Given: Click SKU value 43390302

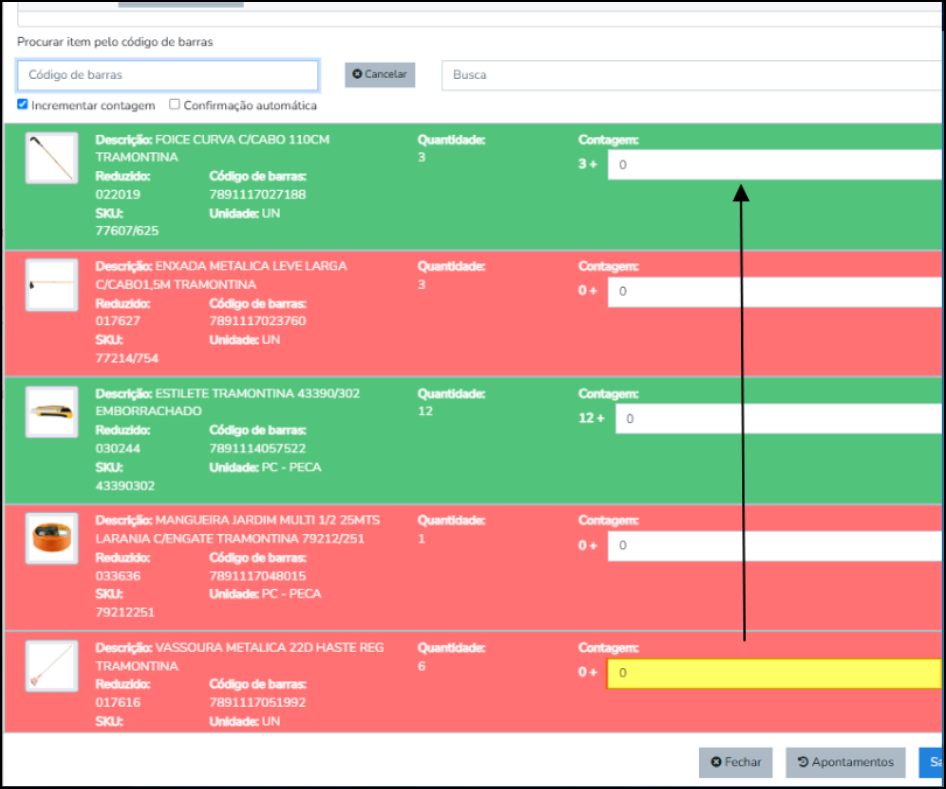Looking at the screenshot, I should pyautogui.click(x=125, y=486).
